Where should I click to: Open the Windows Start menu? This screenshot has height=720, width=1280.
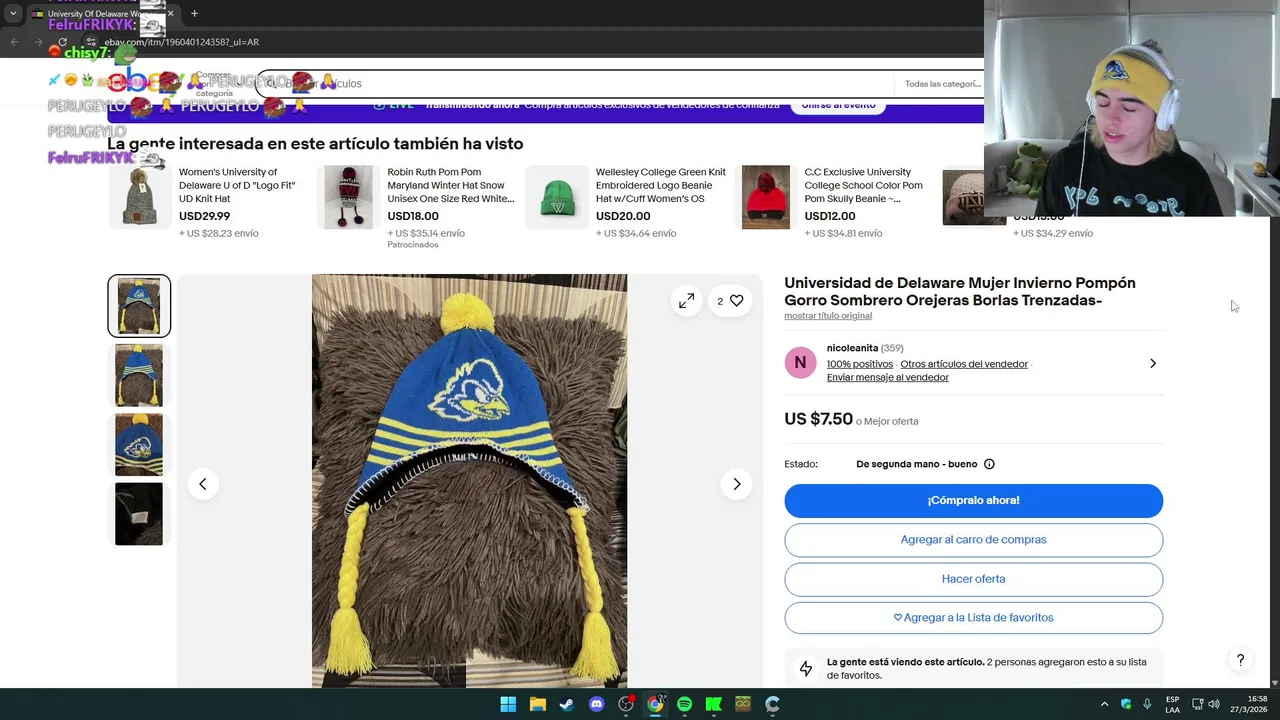pyautogui.click(x=508, y=704)
